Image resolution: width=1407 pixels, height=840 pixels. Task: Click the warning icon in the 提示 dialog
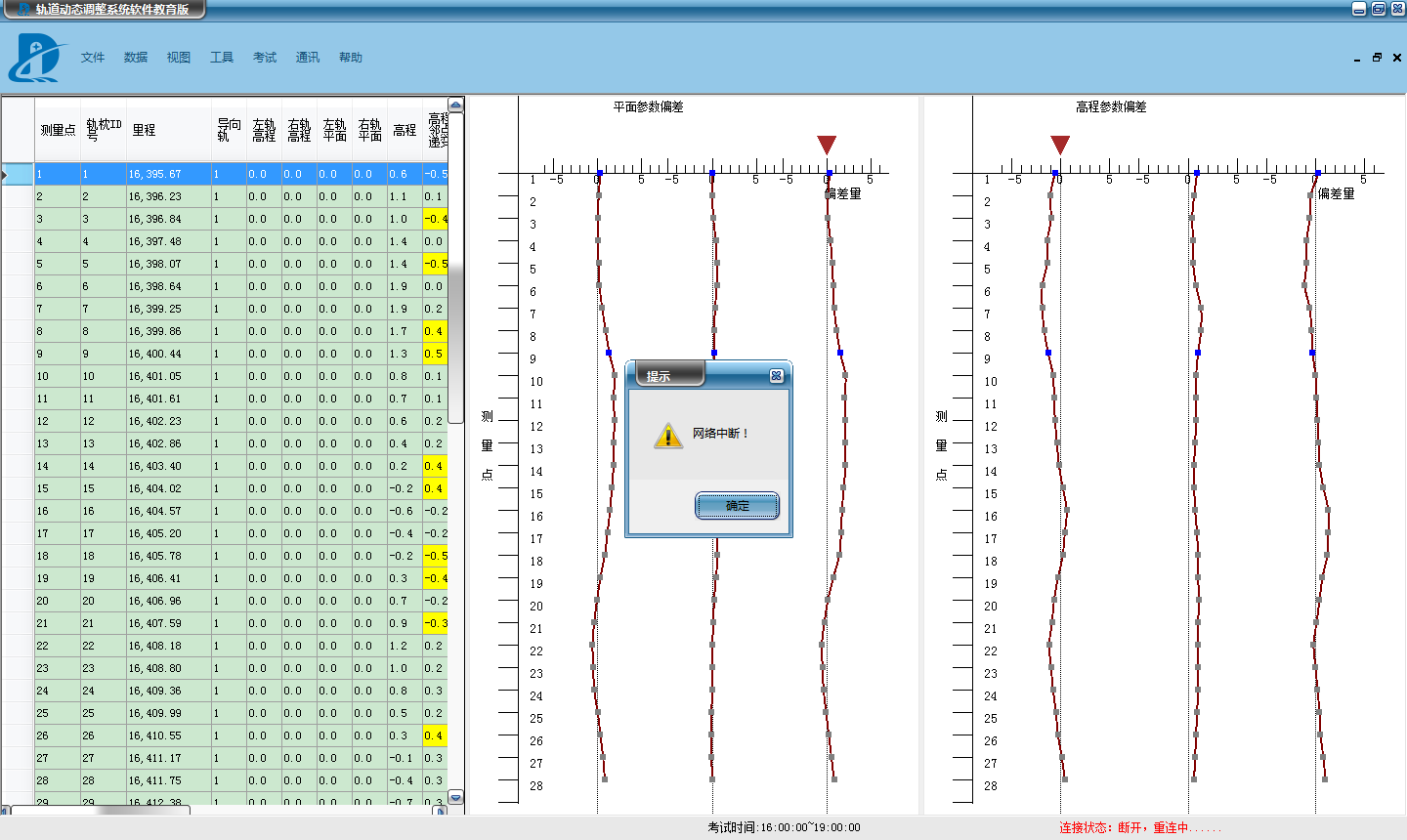(x=668, y=436)
